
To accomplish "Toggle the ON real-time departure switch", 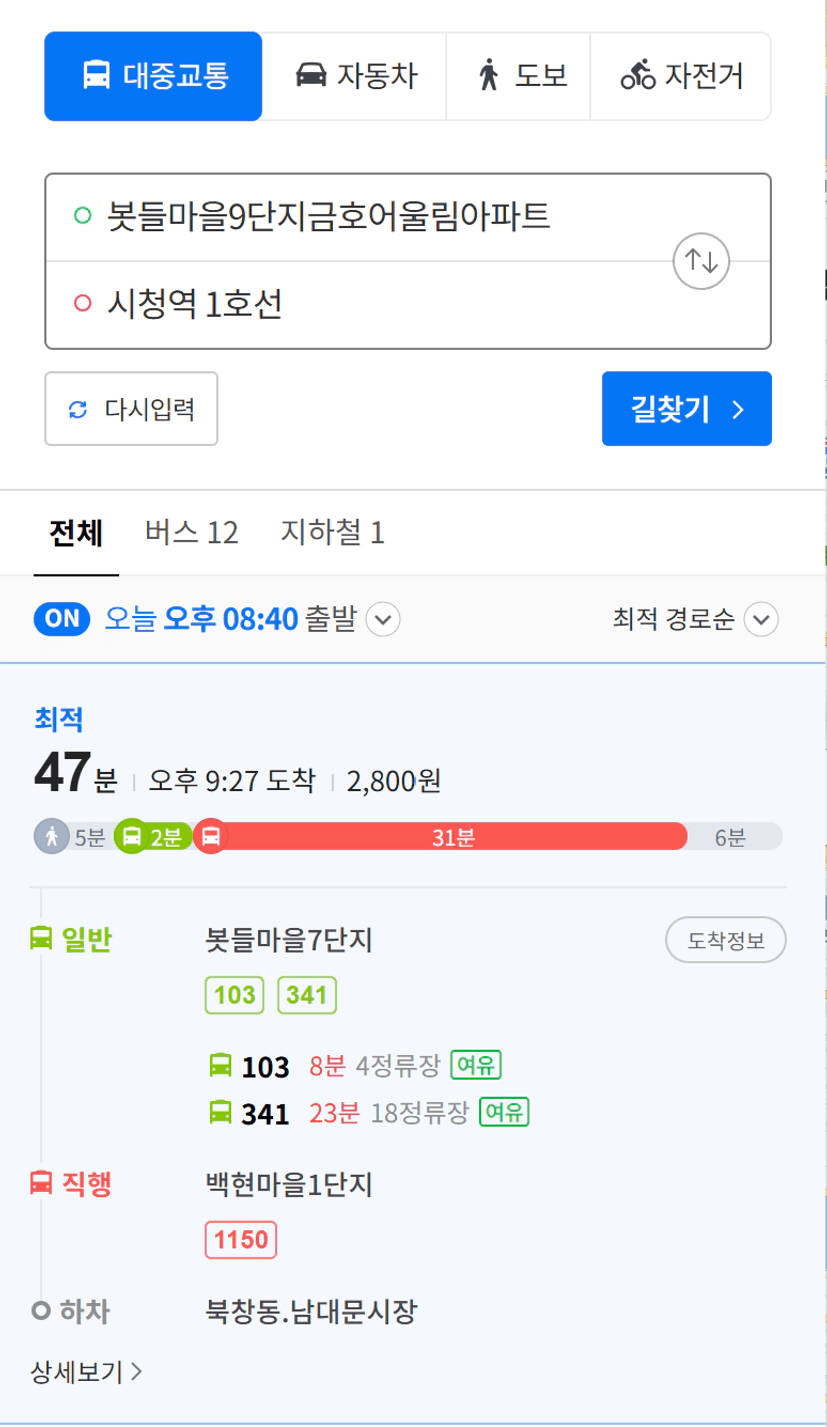I will [x=62, y=619].
